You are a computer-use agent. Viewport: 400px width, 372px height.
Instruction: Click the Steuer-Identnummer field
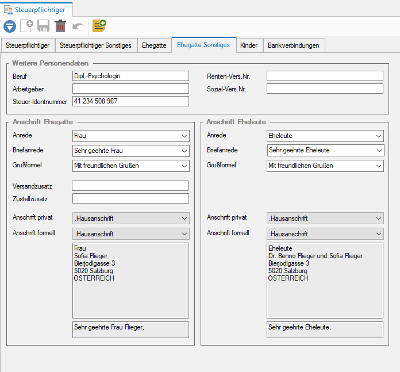(130, 101)
